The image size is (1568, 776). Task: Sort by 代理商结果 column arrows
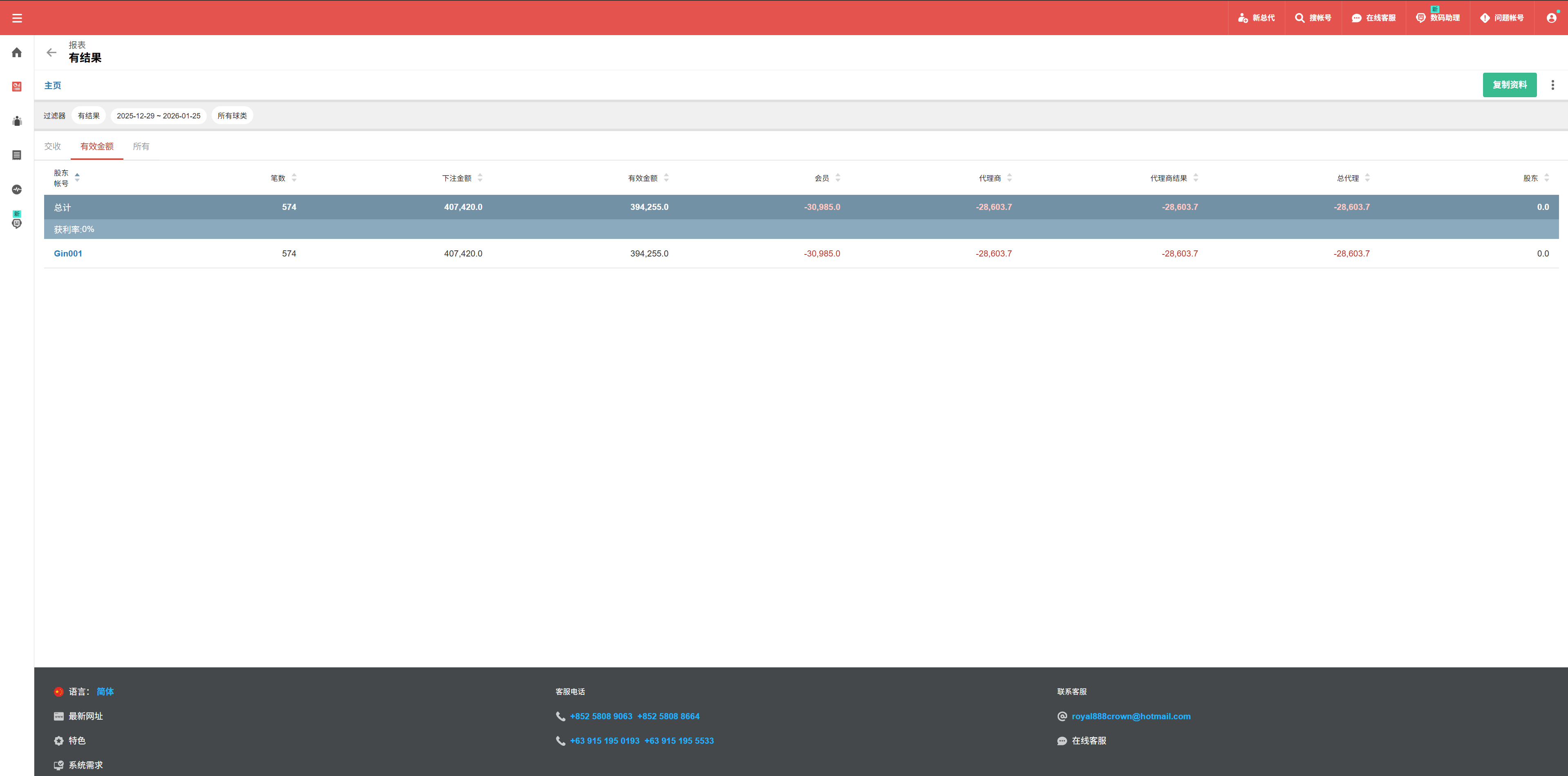click(1195, 178)
